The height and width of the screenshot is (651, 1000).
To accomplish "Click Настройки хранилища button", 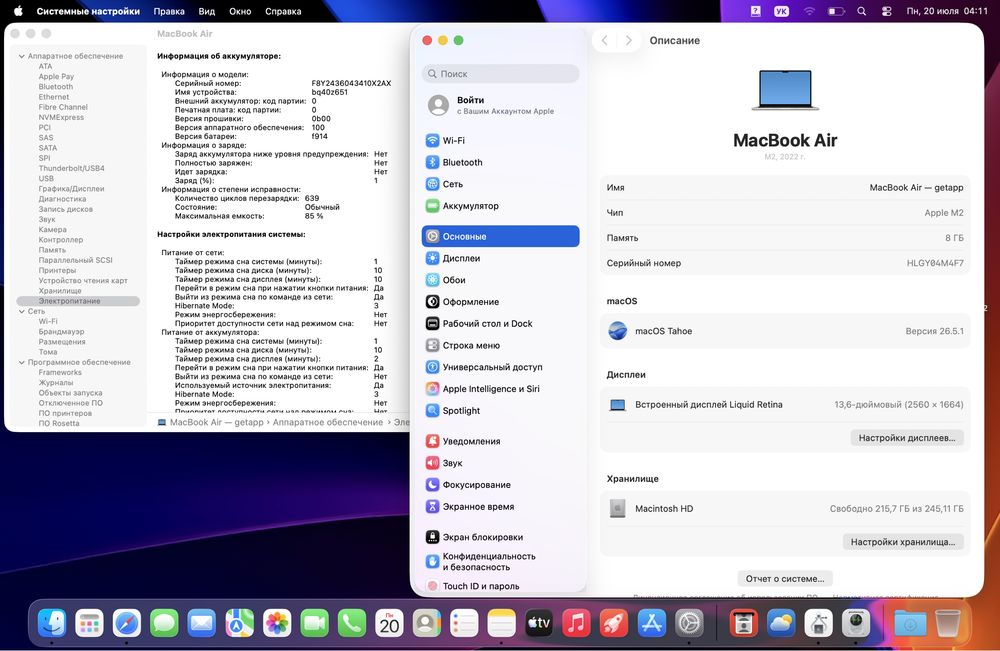I will click(x=902, y=541).
